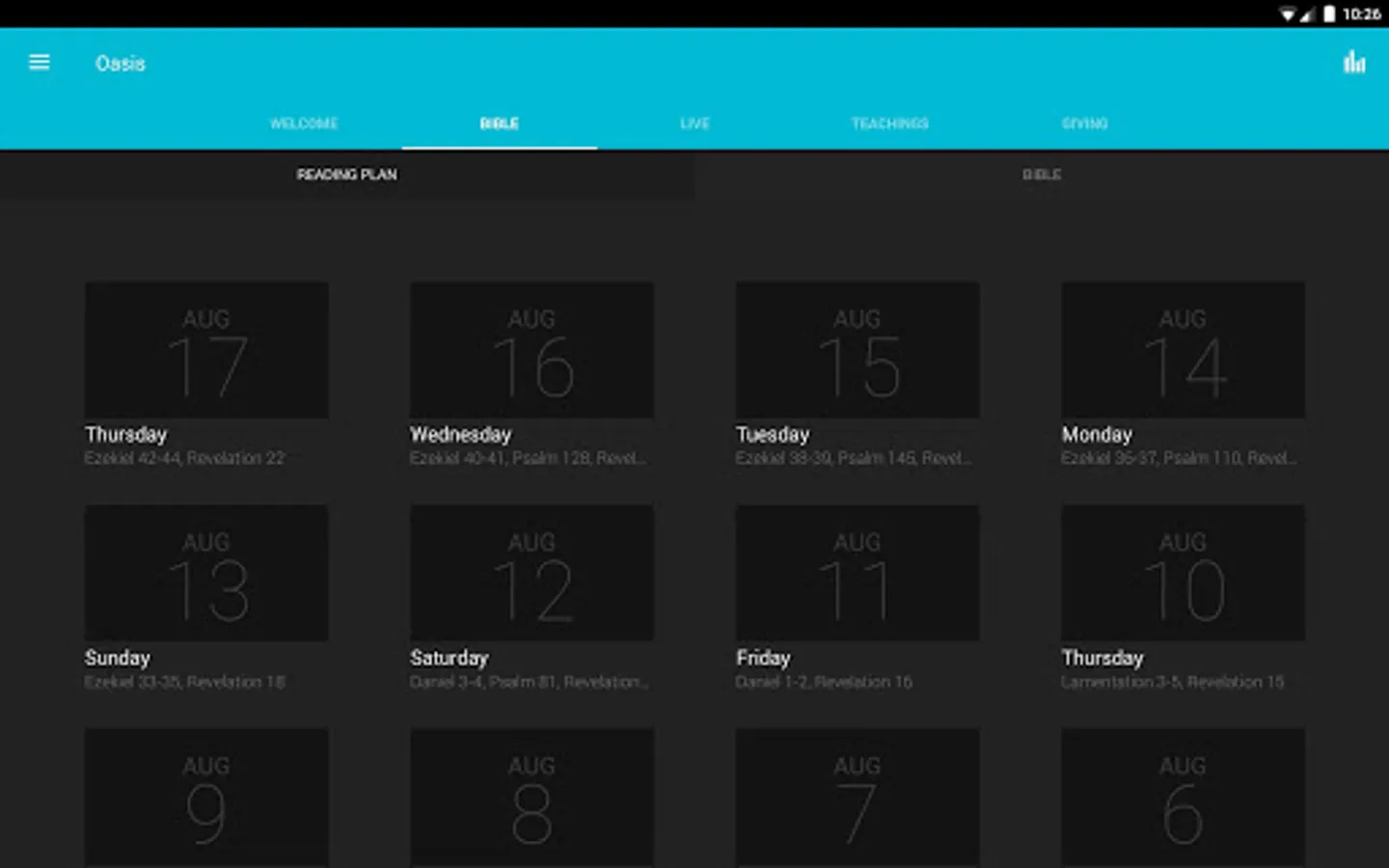Open the Aug 14 reading card
1389x868 pixels.
coord(1184,350)
